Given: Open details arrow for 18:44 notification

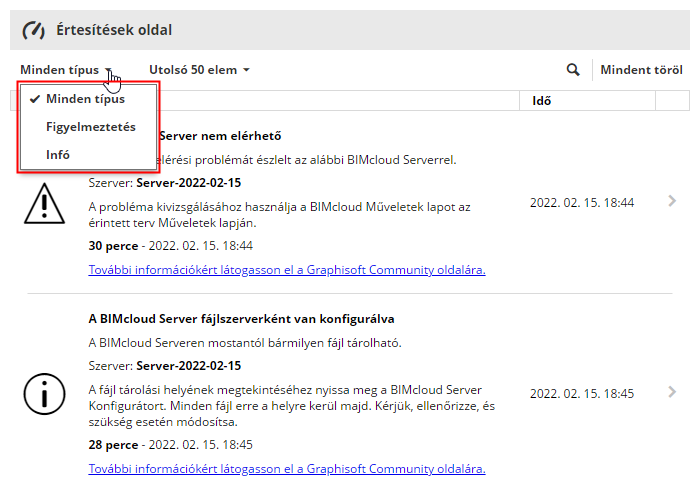Looking at the screenshot, I should pyautogui.click(x=672, y=201).
